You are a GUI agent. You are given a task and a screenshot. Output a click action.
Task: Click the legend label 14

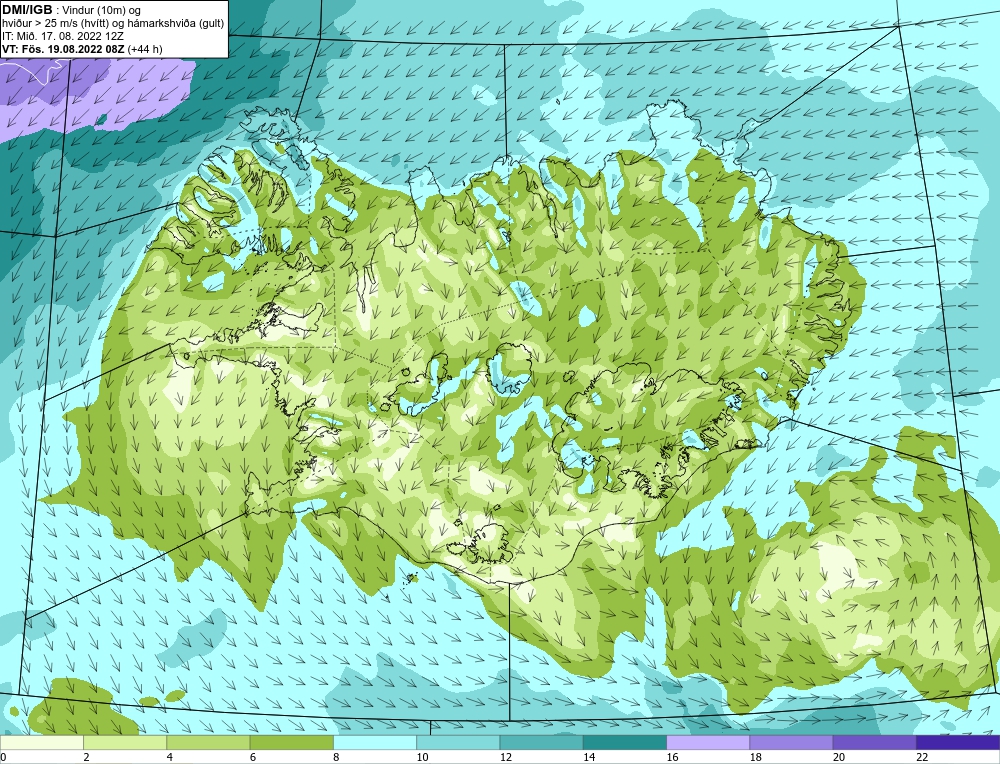click(x=588, y=757)
